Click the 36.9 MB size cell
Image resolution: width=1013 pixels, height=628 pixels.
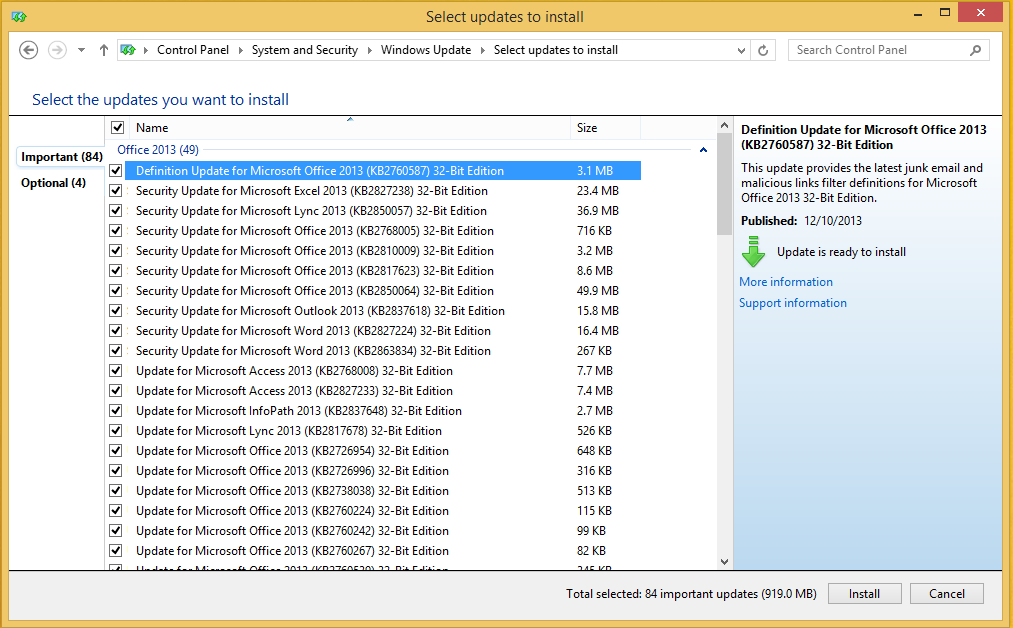click(598, 211)
